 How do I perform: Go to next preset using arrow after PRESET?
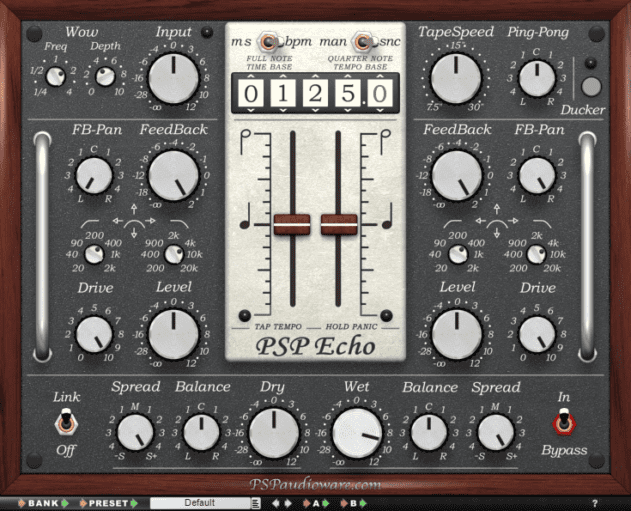[134, 503]
